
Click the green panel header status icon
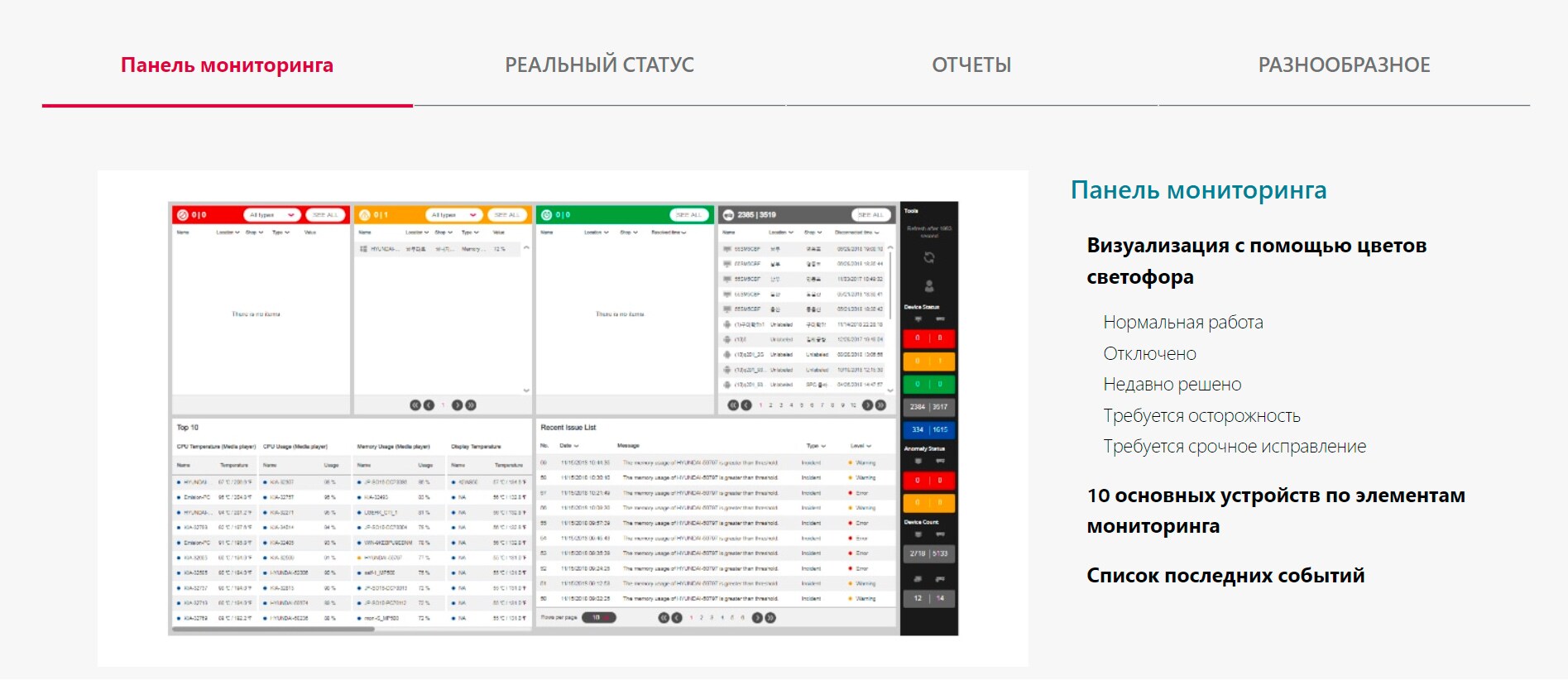click(x=547, y=215)
